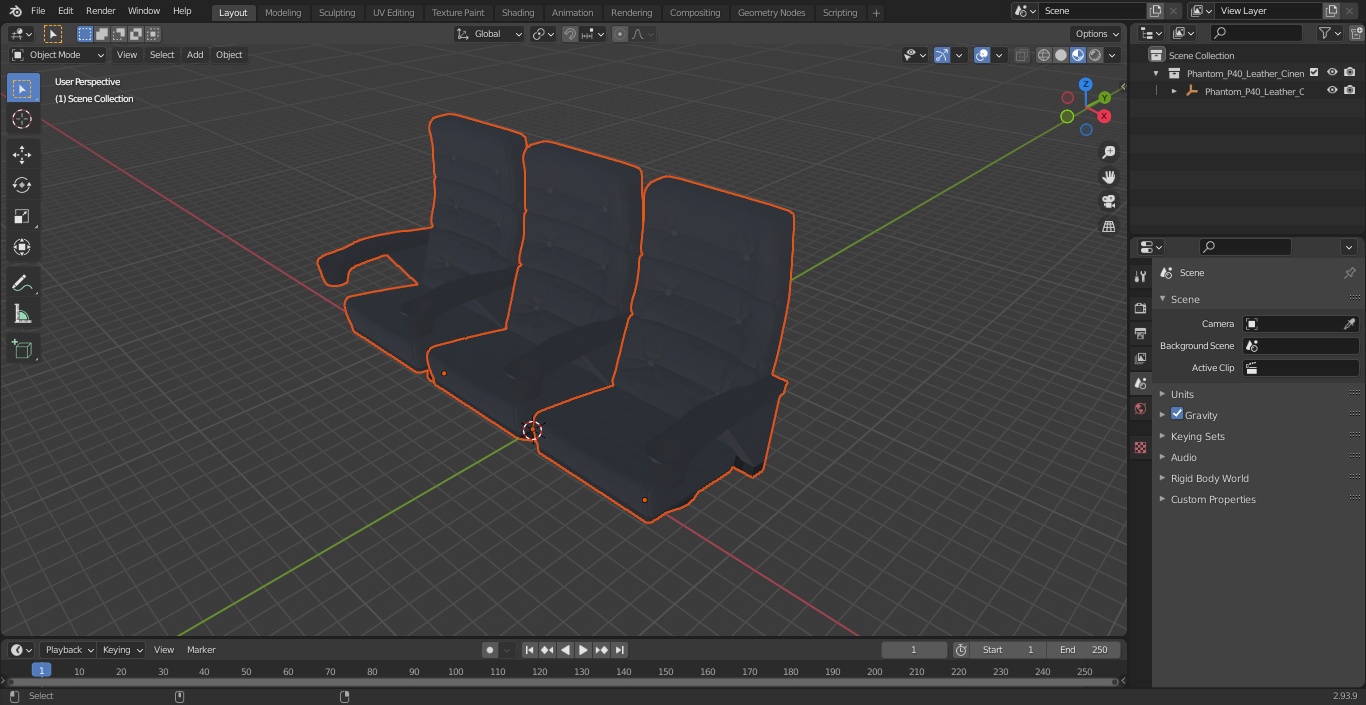This screenshot has width=1366, height=705.
Task: Click frame 100 on the timeline ruler
Action: (456, 672)
